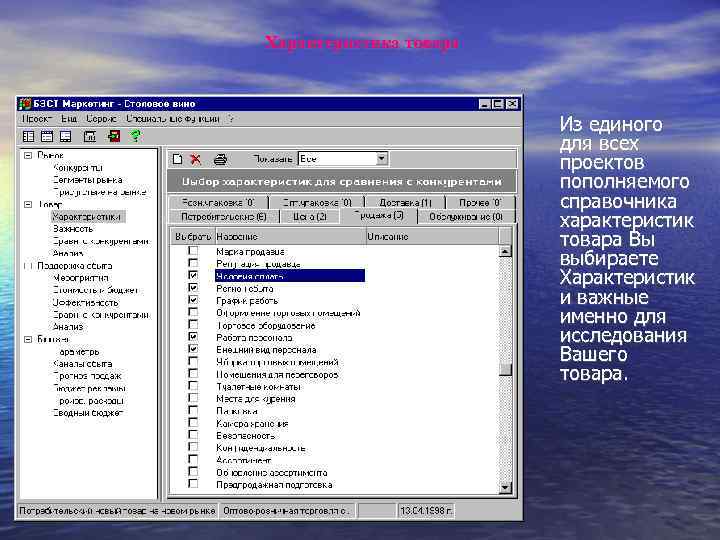Select Конкуренты in the tree
Image resolution: width=720 pixels, height=540 pixels.
coord(78,168)
